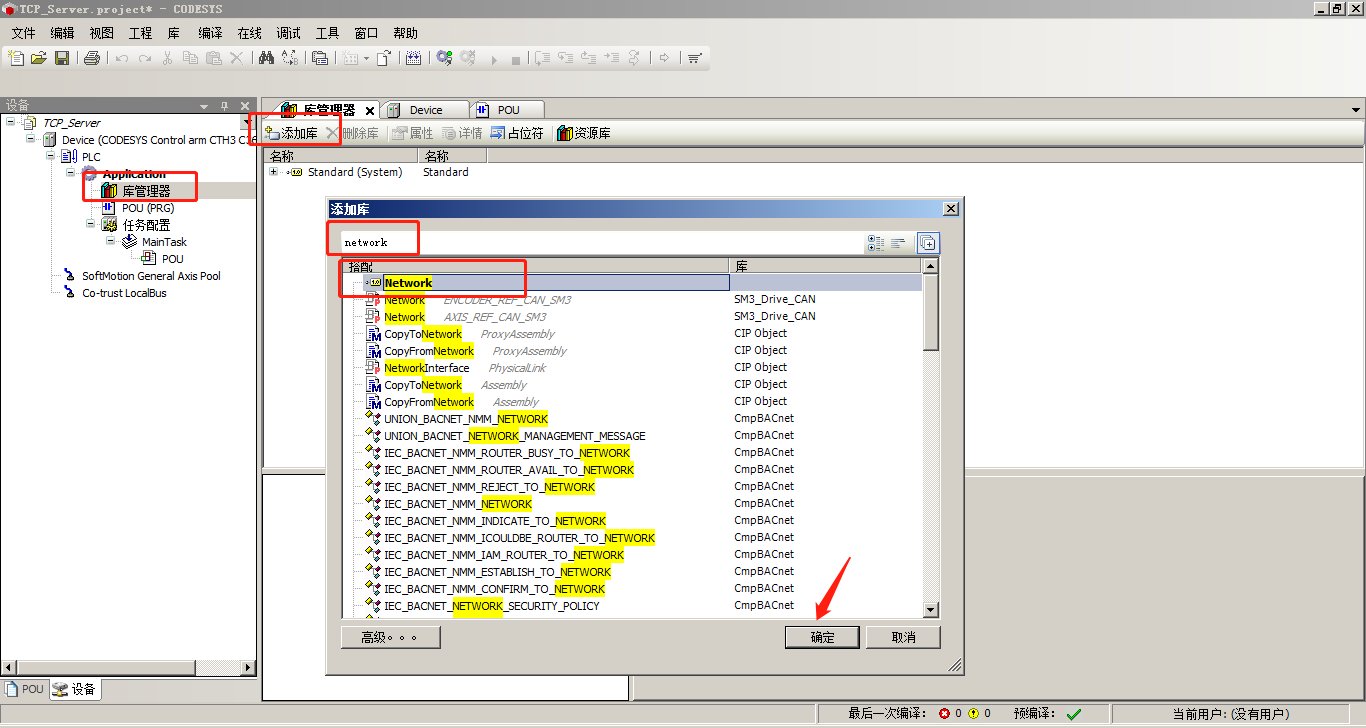1366x728 pixels.
Task: Click the Application gear icon in device tree
Action: click(x=90, y=174)
